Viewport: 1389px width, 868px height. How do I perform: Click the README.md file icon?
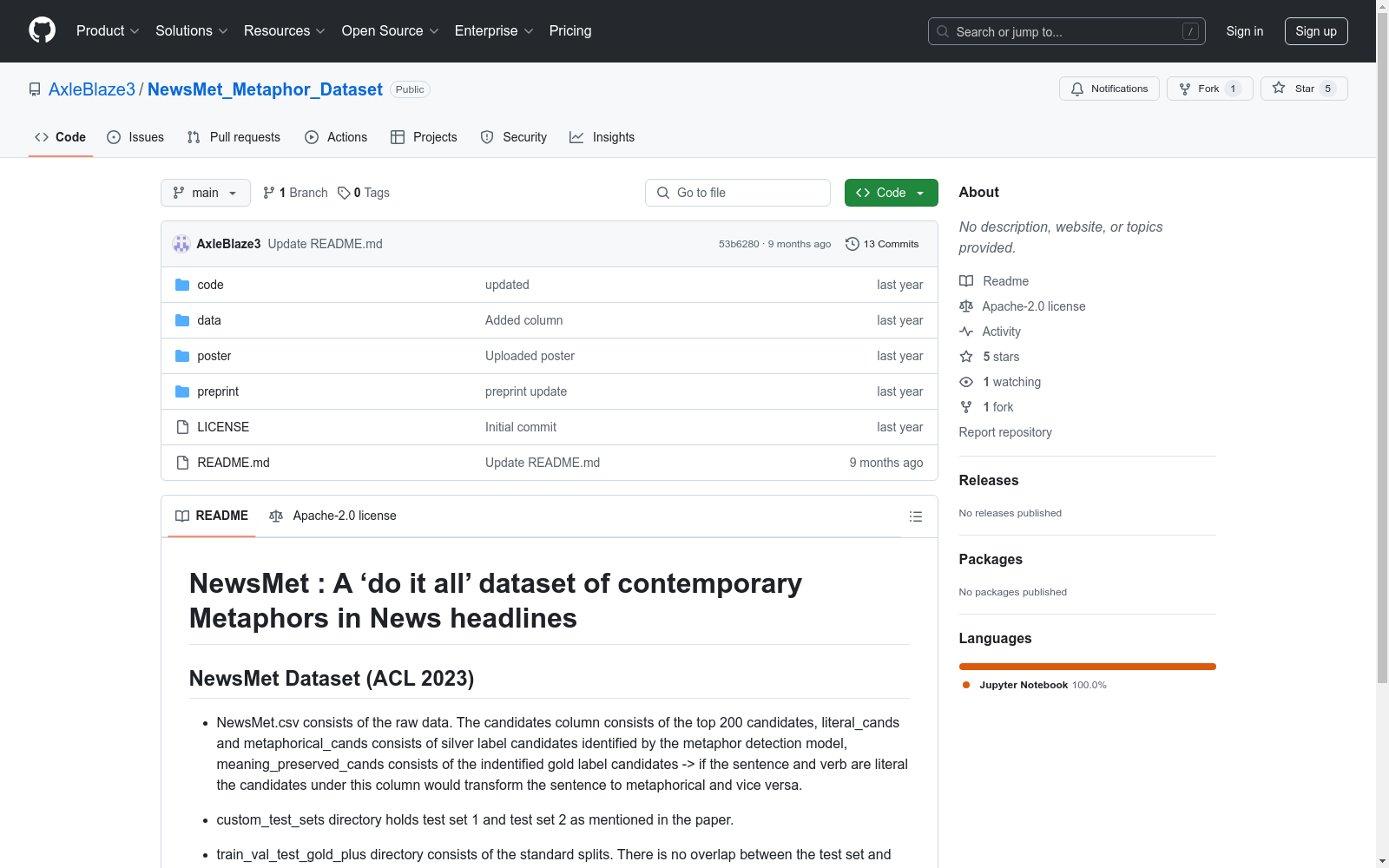coord(182,463)
